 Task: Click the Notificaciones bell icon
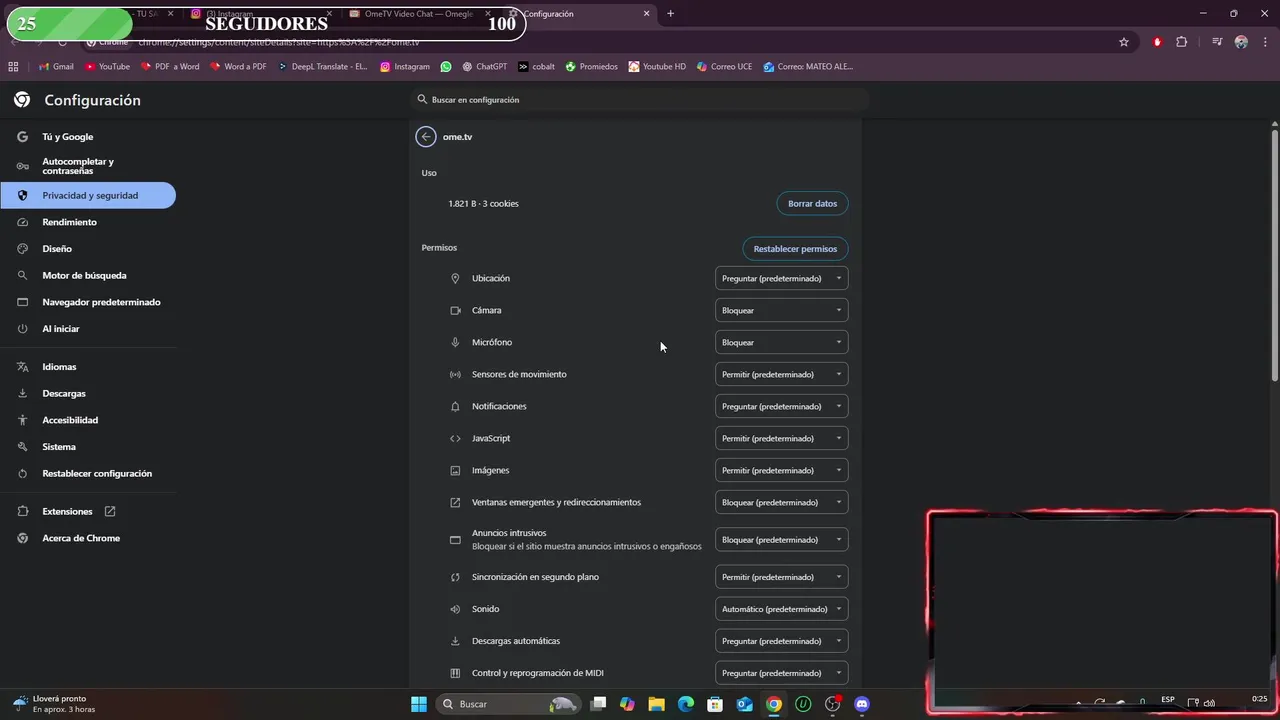point(455,406)
